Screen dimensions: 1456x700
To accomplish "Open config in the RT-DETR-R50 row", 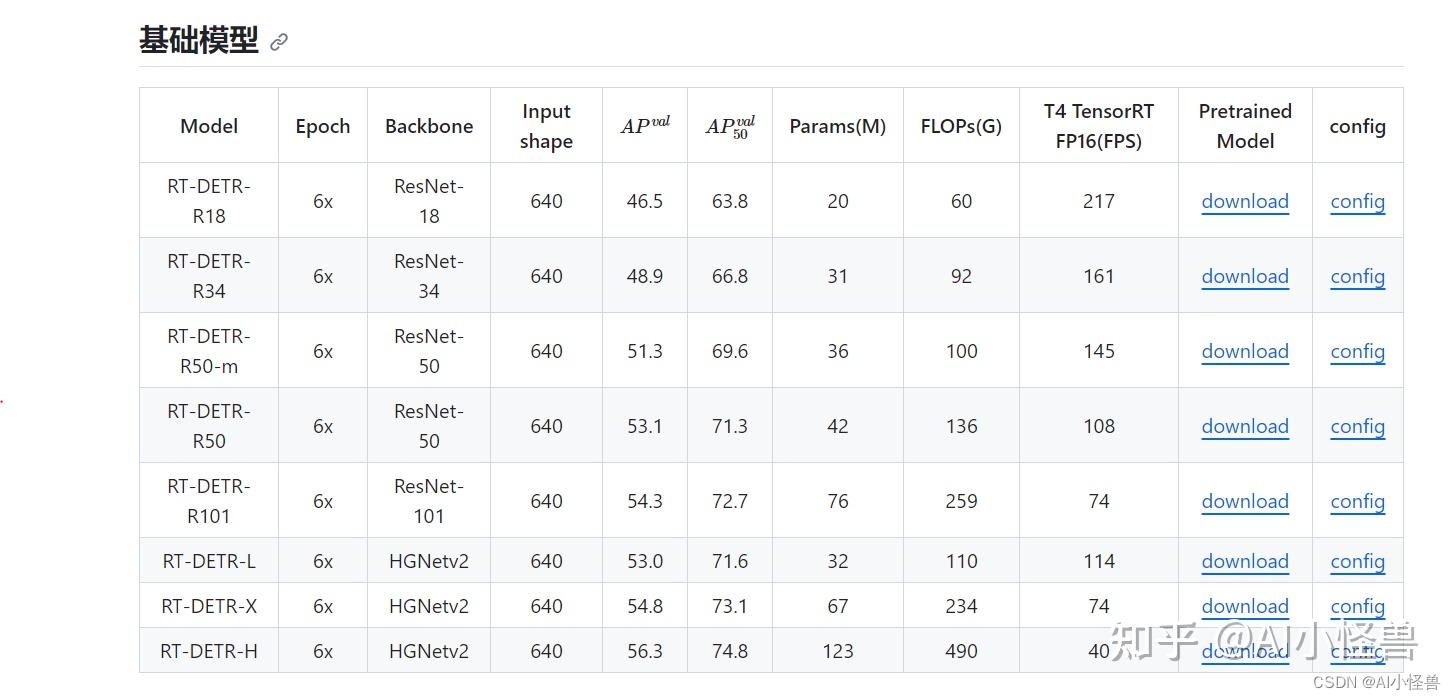I will 1357,426.
